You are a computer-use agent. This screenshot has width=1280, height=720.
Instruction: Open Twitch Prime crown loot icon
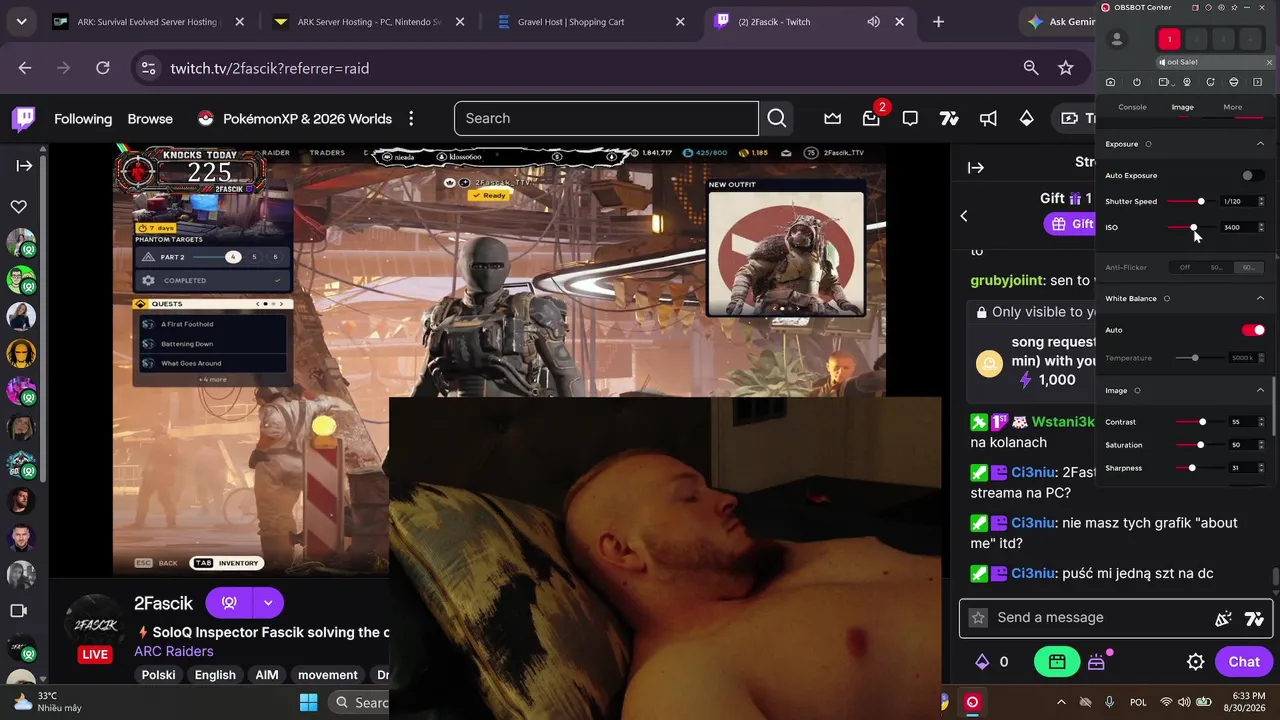click(x=832, y=118)
